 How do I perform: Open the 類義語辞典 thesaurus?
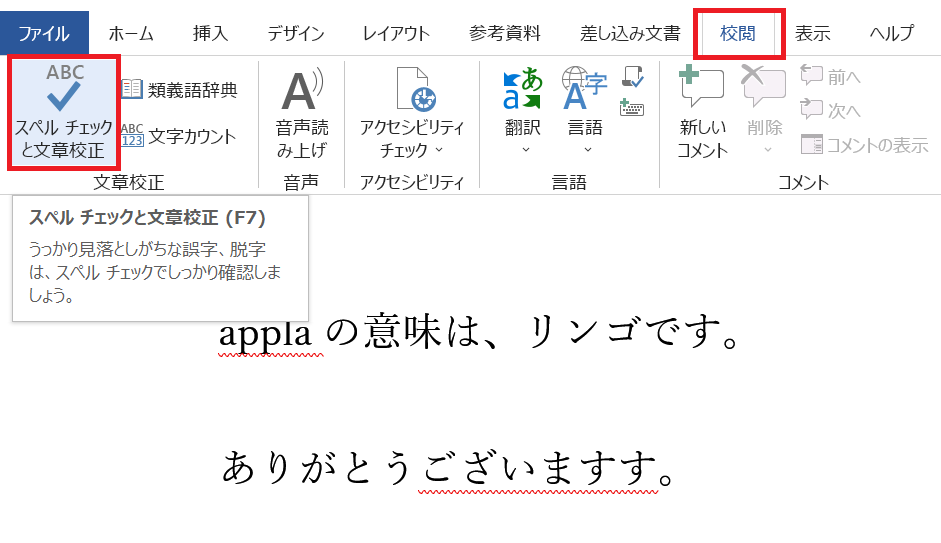[179, 90]
